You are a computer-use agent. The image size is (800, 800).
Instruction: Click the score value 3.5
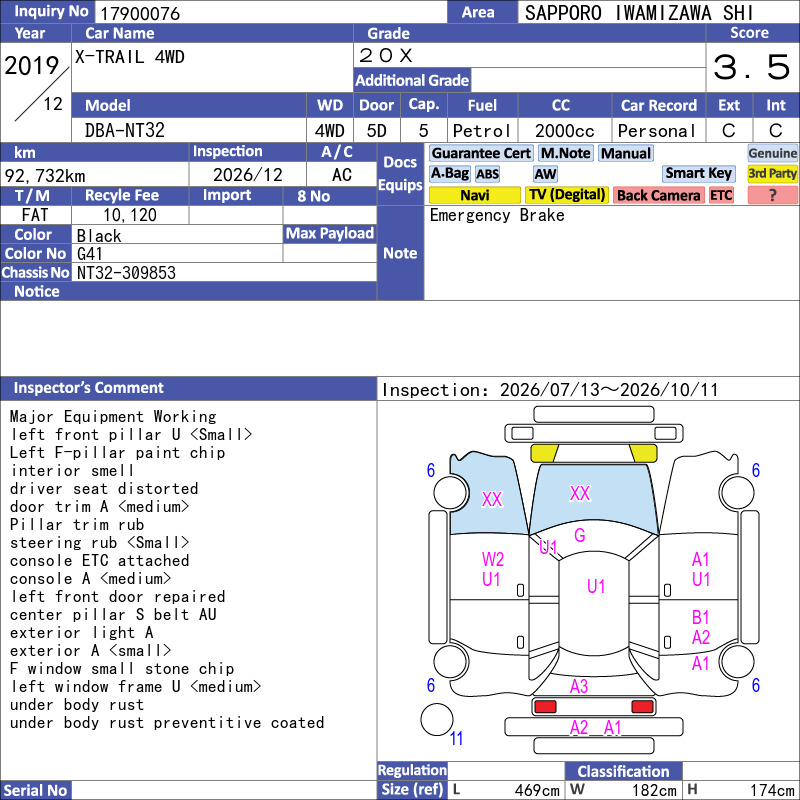752,67
